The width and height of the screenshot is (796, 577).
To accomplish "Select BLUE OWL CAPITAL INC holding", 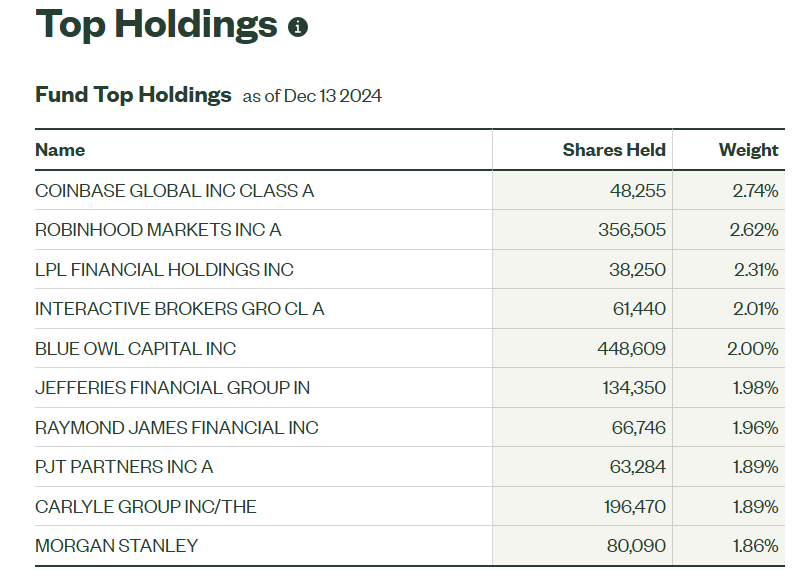I will coord(135,349).
